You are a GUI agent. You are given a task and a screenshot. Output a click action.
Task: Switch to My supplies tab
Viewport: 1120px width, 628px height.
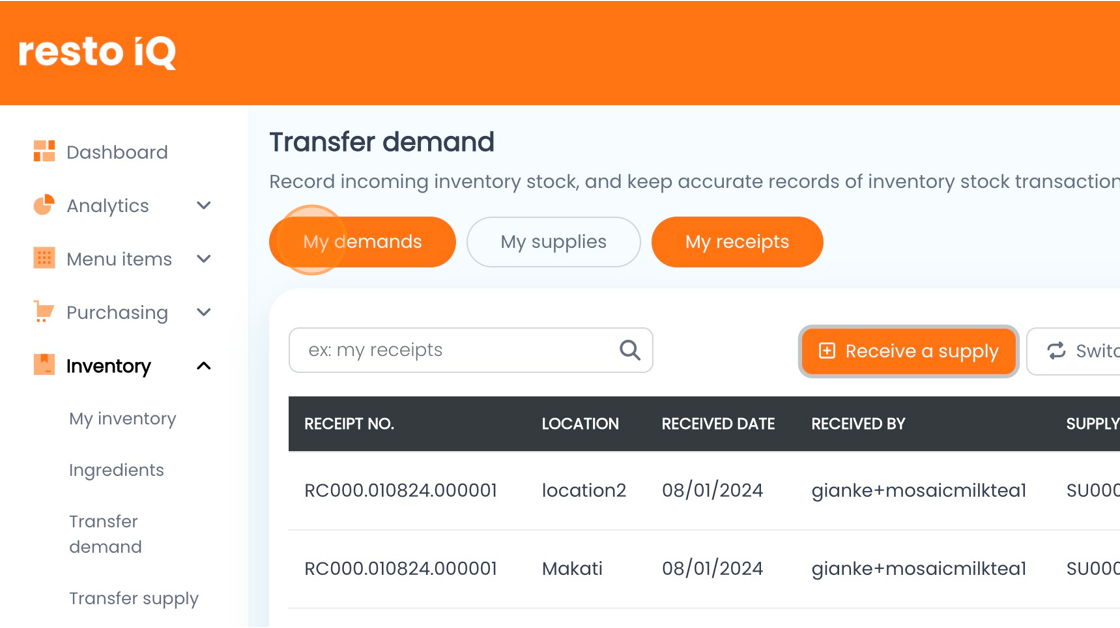coord(553,242)
